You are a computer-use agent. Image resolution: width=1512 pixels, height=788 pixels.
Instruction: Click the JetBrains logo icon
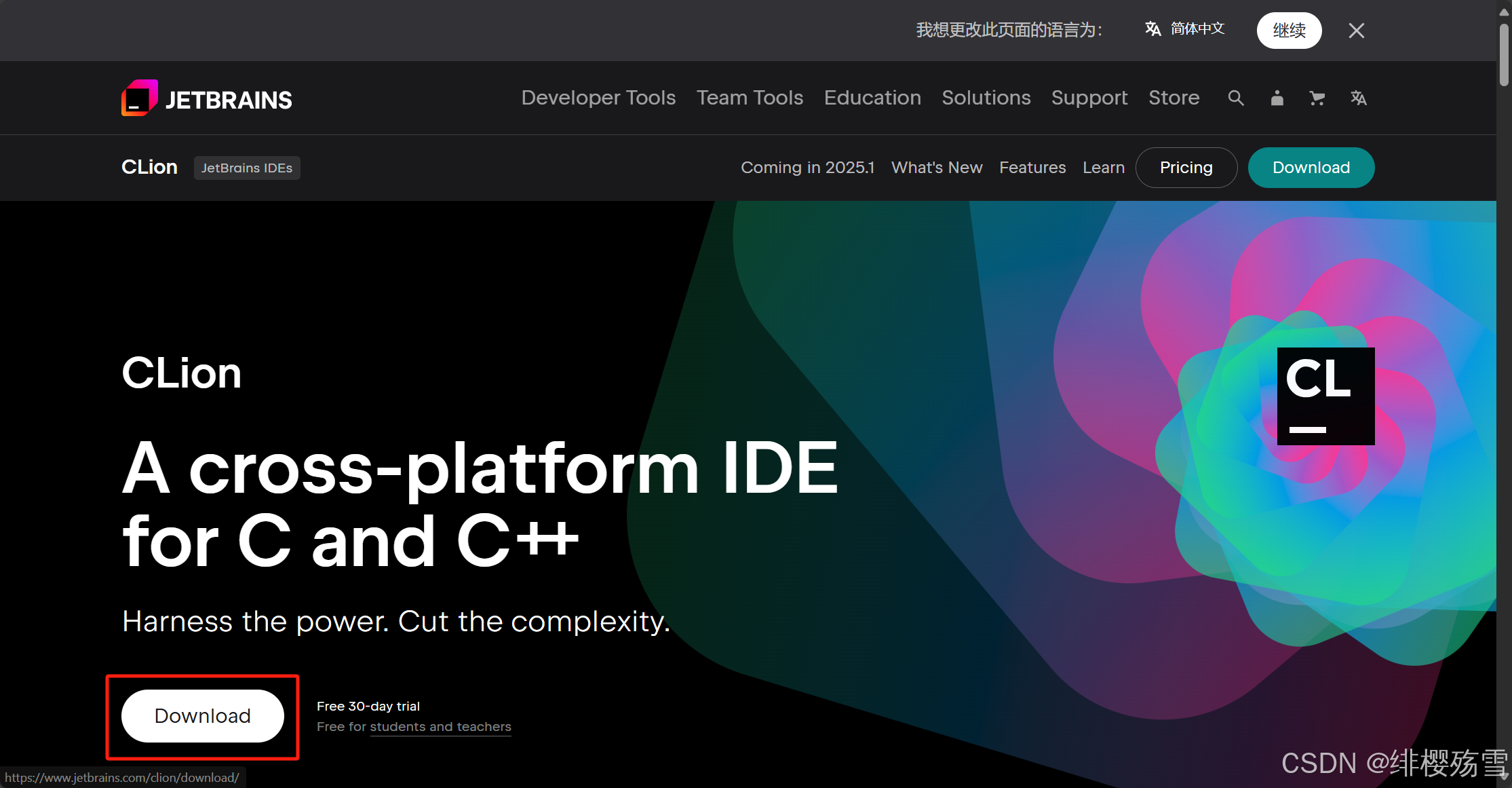[x=140, y=98]
